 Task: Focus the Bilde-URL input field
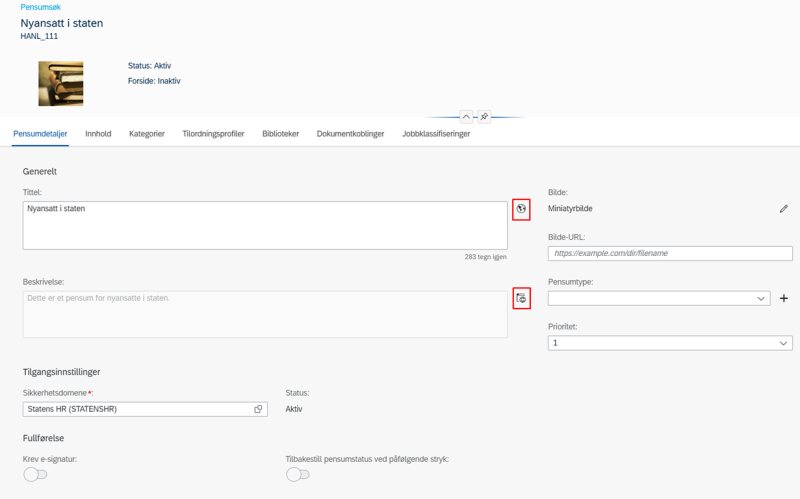(x=670, y=253)
